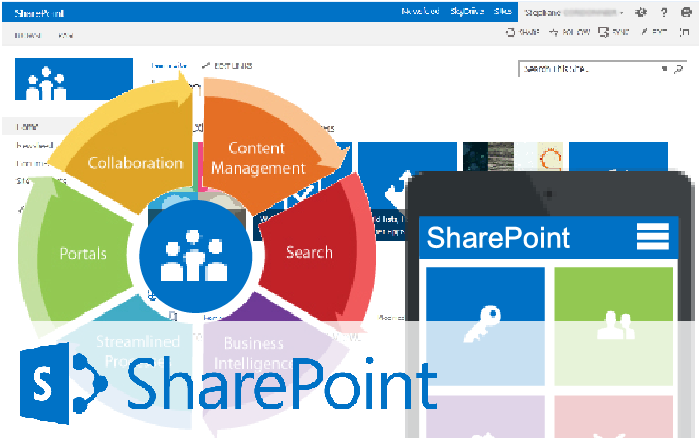Click the team site logo image
This screenshot has height=438, width=700.
click(x=74, y=79)
